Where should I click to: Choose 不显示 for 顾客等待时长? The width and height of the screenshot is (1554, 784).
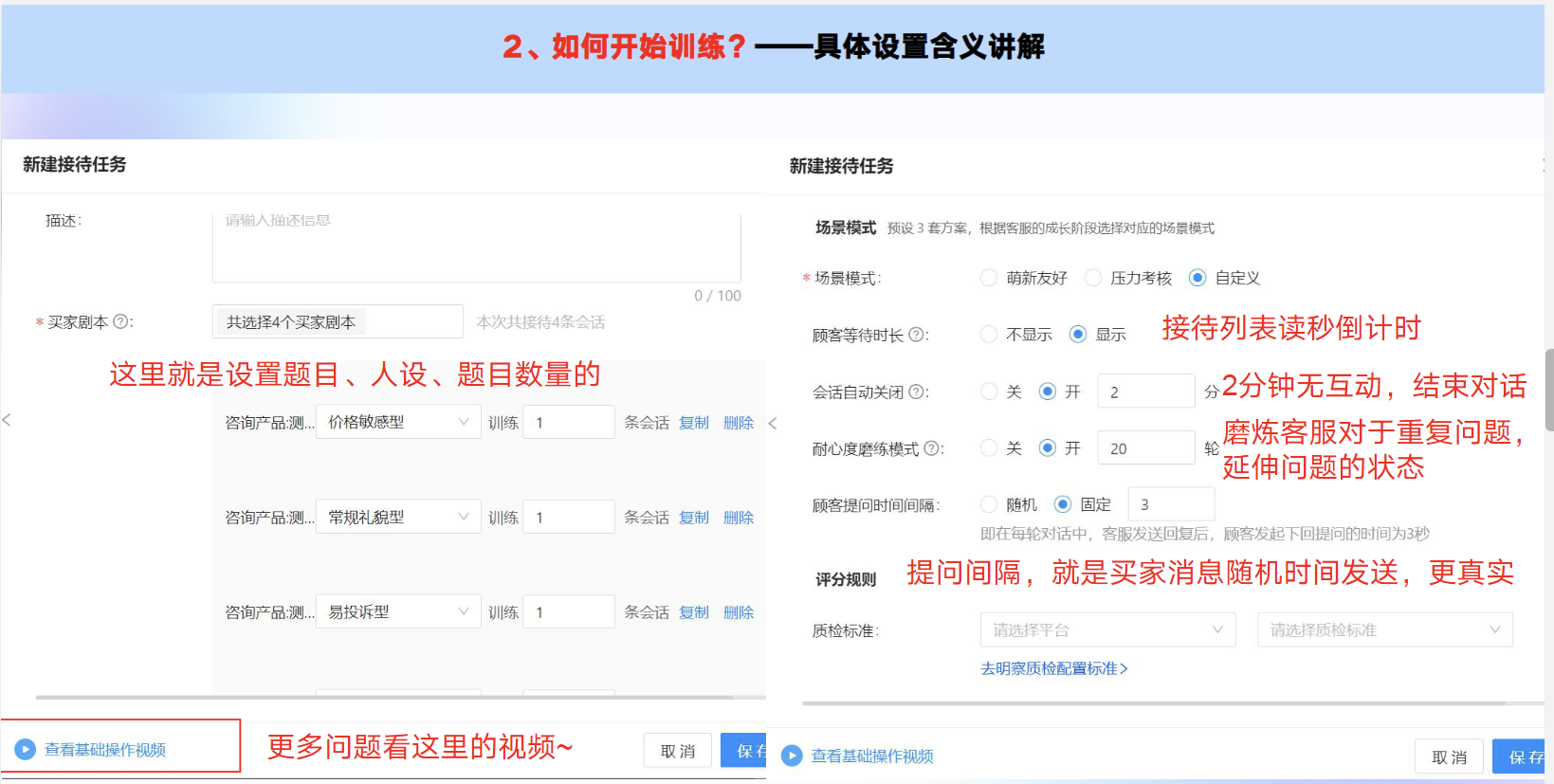coord(989,334)
